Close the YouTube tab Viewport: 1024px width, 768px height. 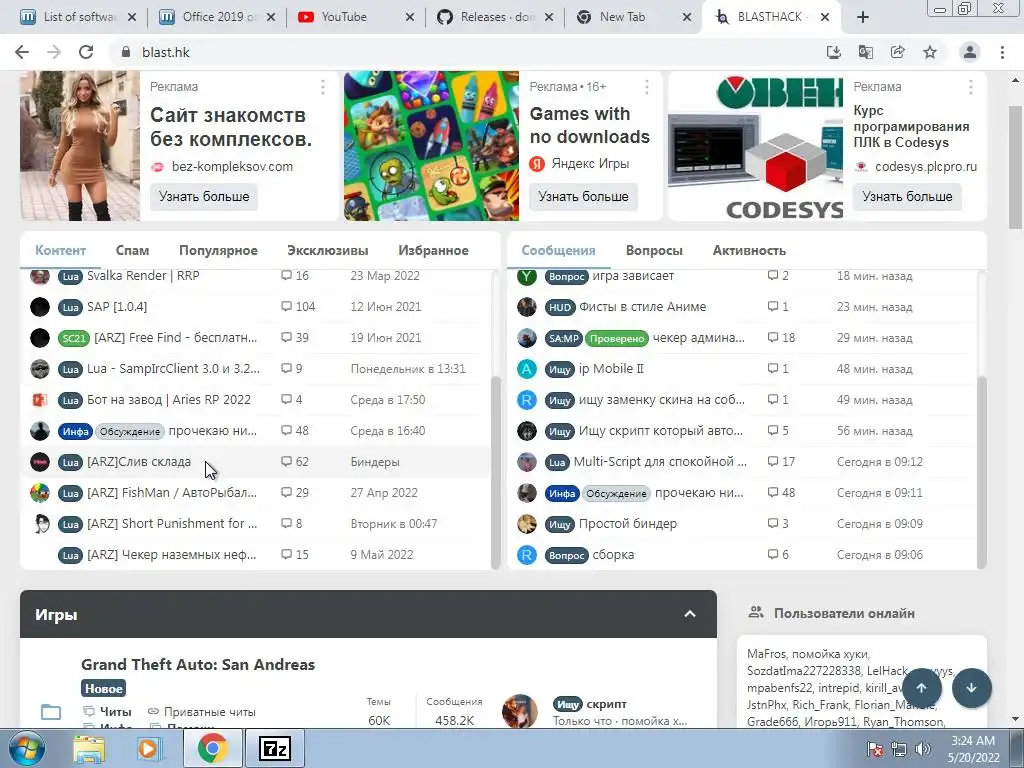[x=409, y=17]
